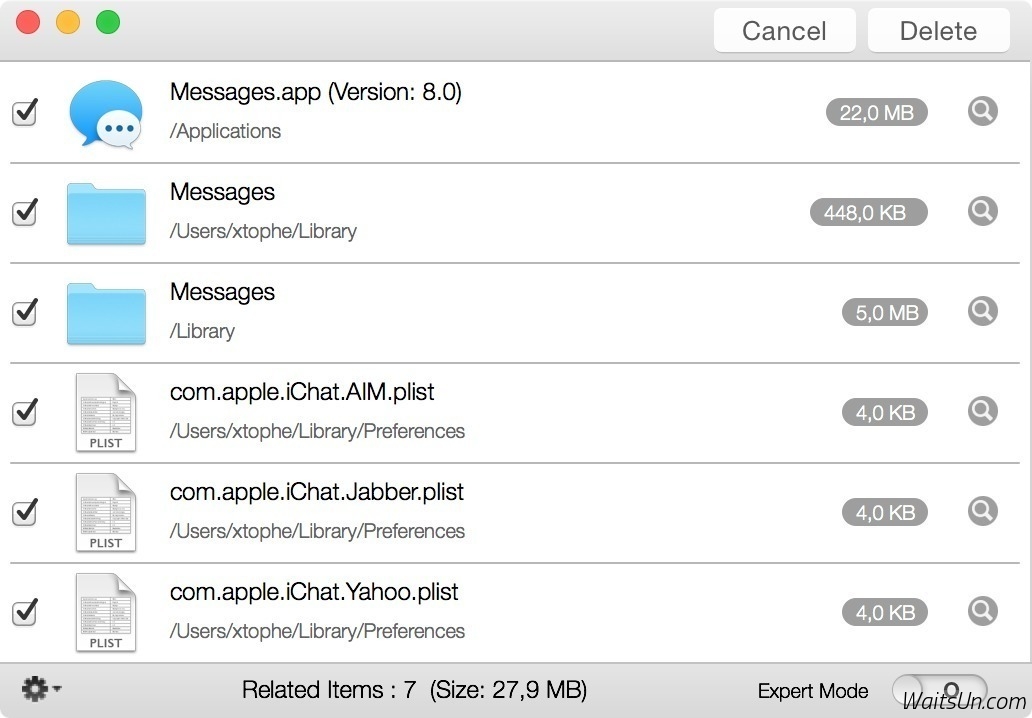Open the gear settings dropdown menu
Viewport: 1032px width, 718px height.
point(40,689)
